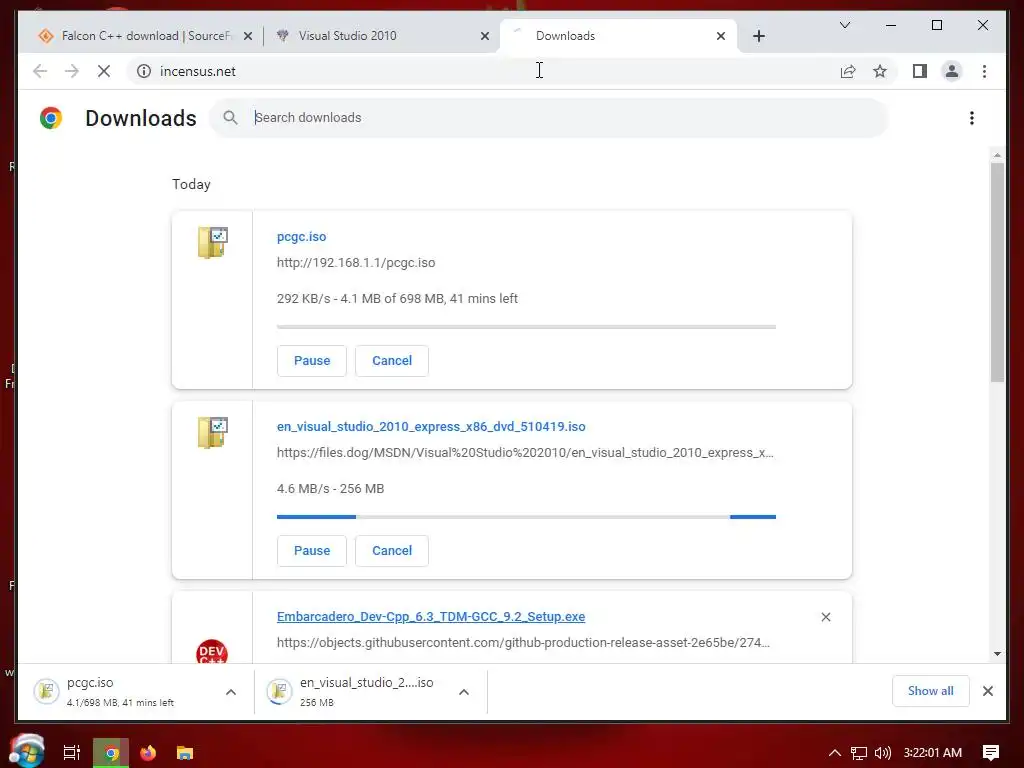1024x768 pixels.
Task: Click pcgc.iso download progress bar
Action: click(x=526, y=327)
